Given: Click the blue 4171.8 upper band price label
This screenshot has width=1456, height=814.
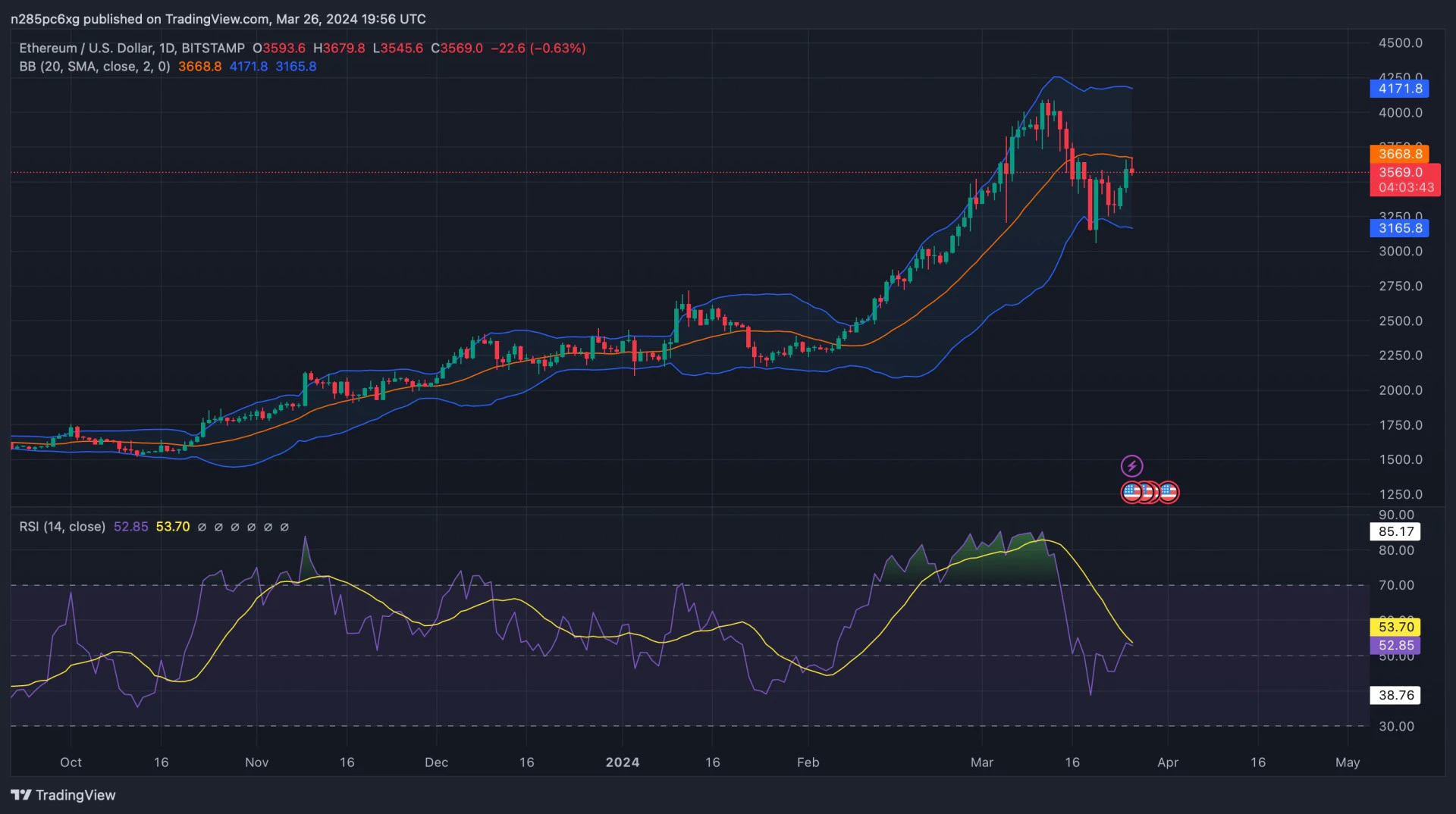Looking at the screenshot, I should (1399, 89).
